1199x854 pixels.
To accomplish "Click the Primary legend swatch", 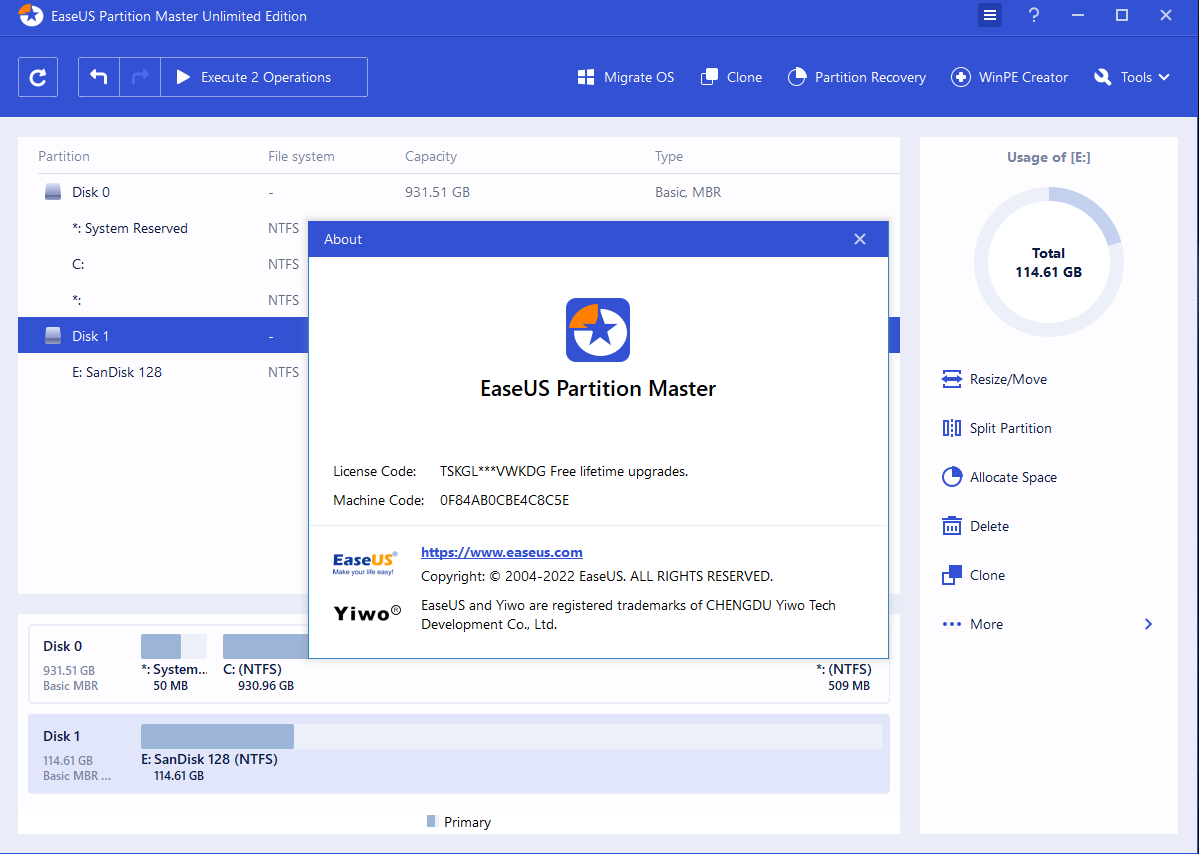I will (x=431, y=821).
